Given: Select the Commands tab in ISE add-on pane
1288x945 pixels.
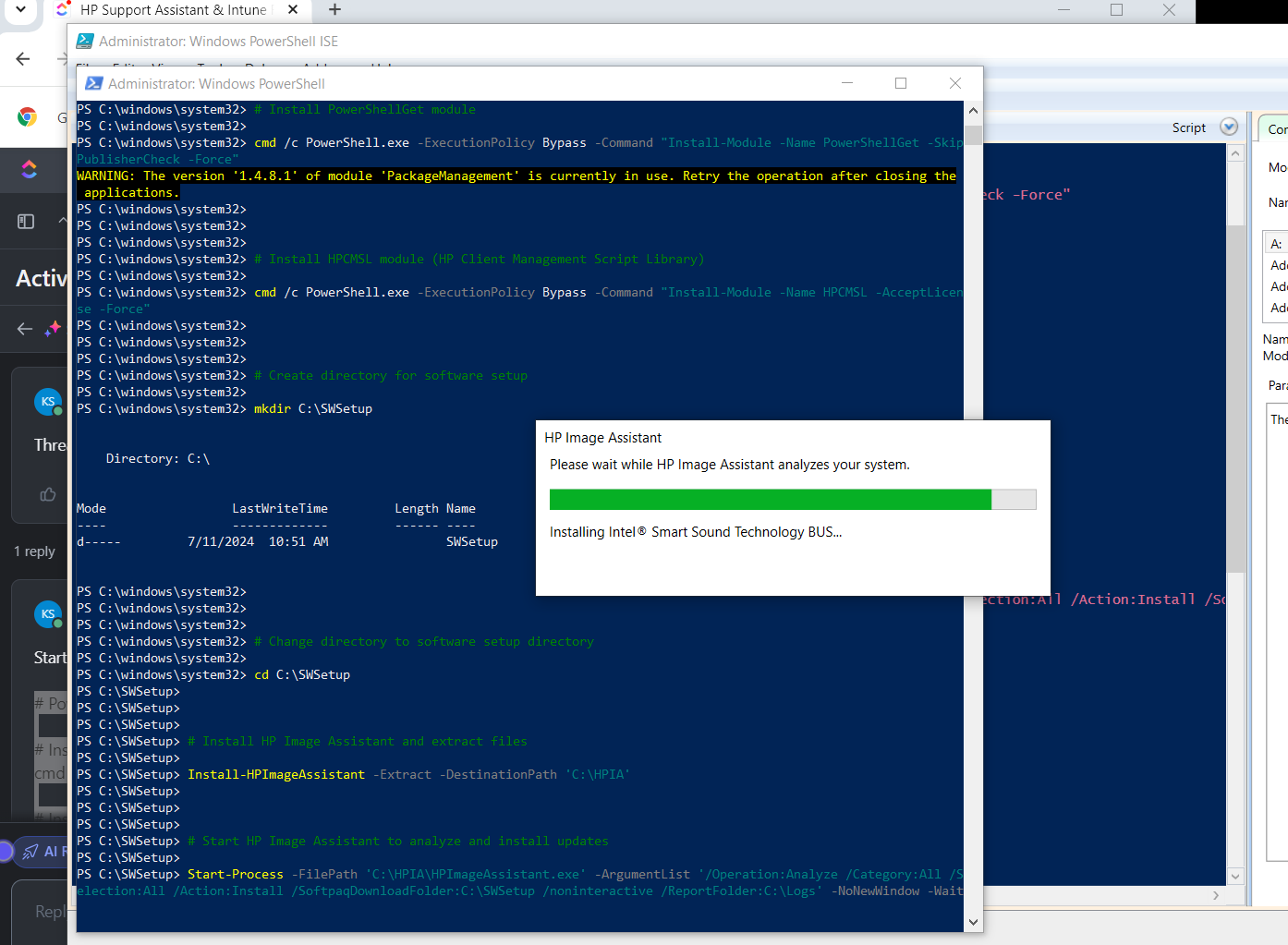Looking at the screenshot, I should click(1275, 129).
